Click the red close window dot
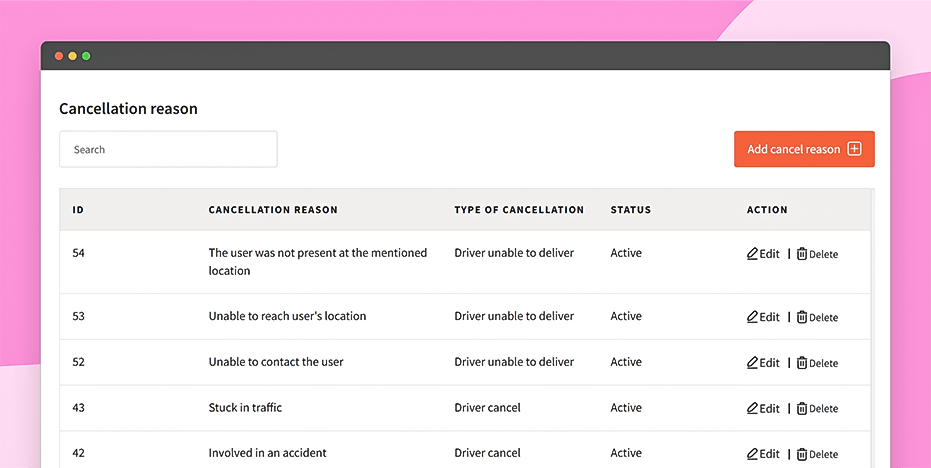 click(x=59, y=56)
